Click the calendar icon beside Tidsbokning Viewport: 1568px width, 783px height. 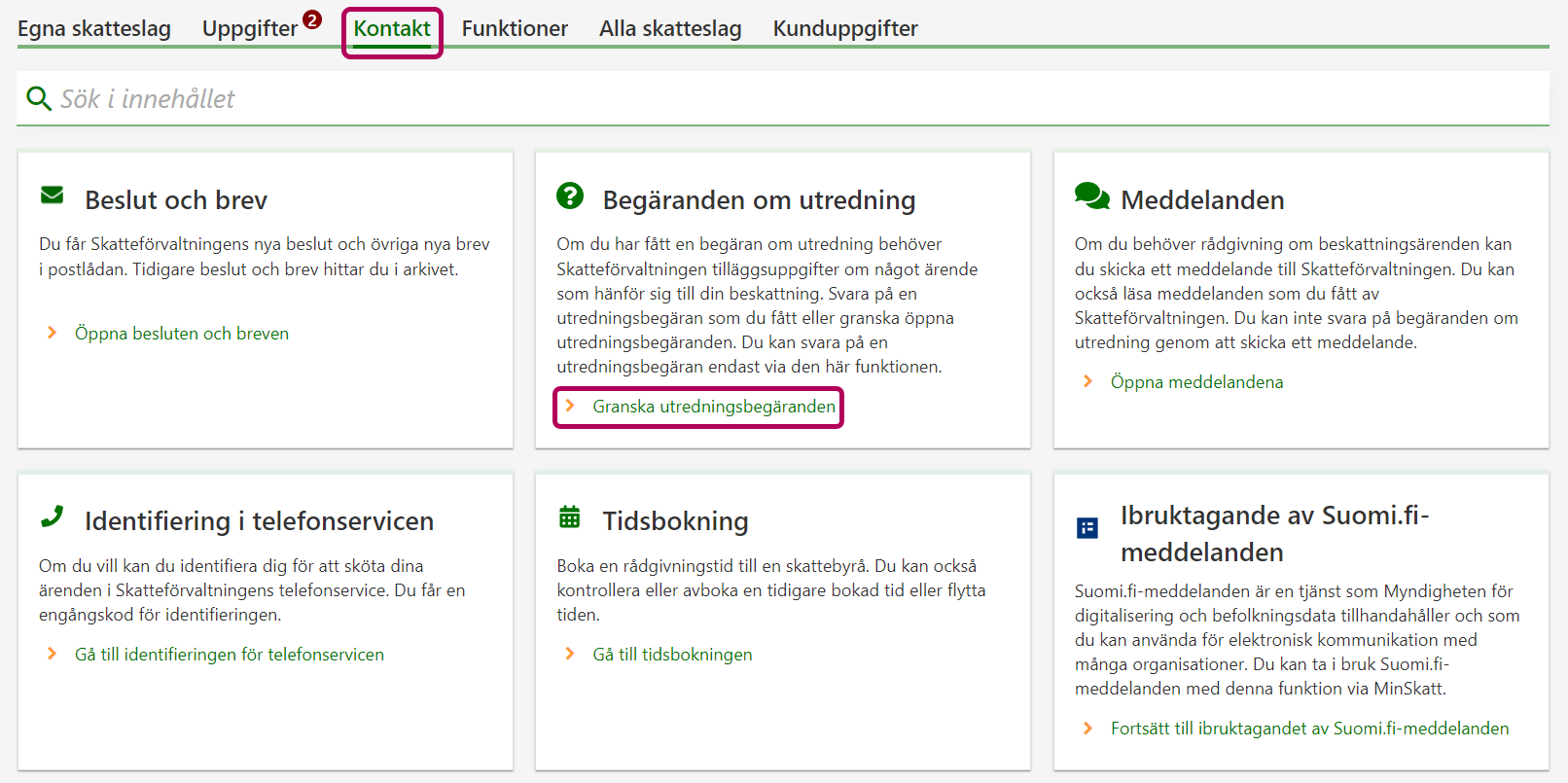click(x=570, y=516)
